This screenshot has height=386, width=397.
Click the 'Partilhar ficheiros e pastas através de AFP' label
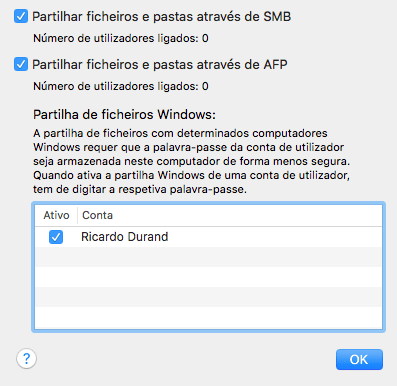160,64
